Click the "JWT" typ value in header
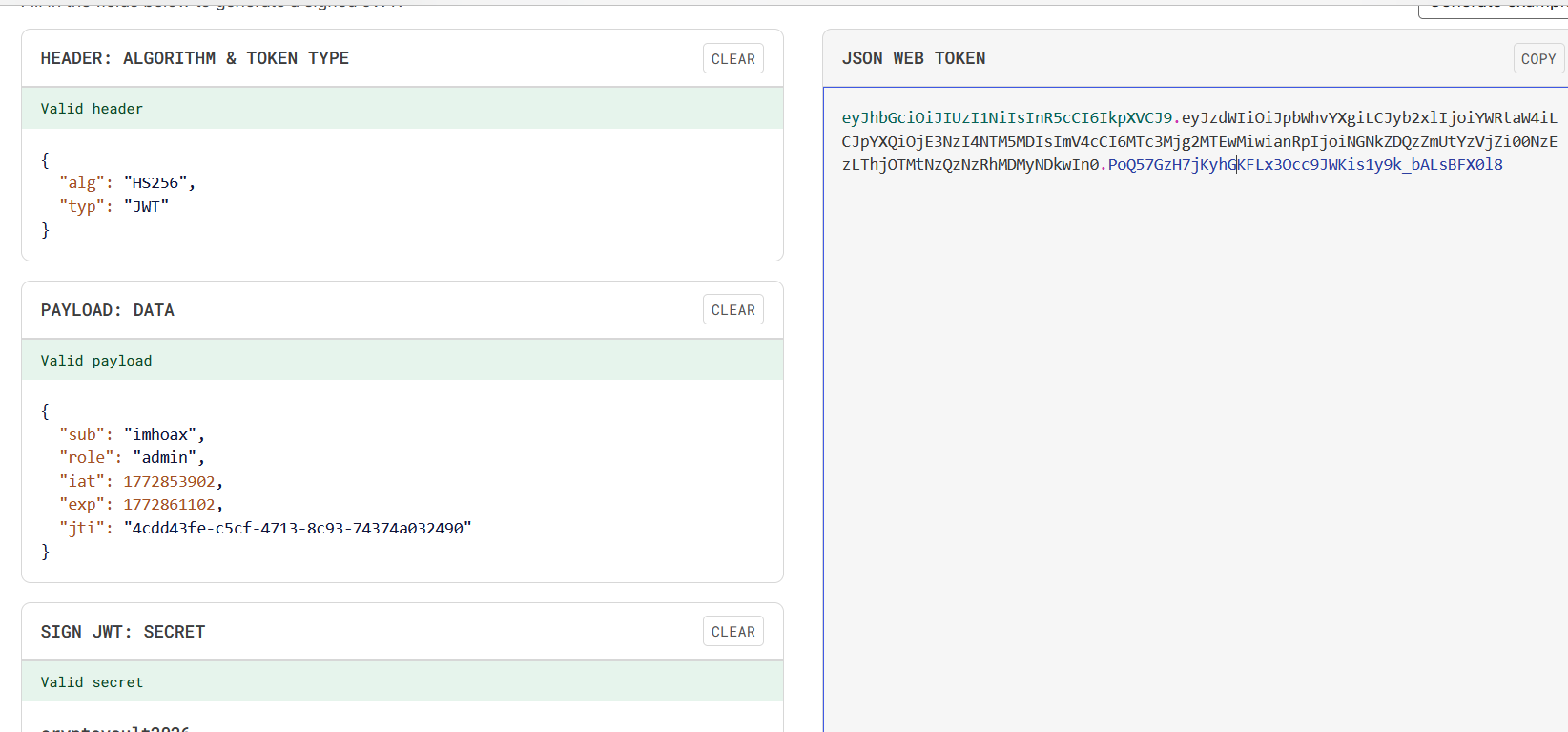Image resolution: width=1568 pixels, height=732 pixels. (x=146, y=206)
